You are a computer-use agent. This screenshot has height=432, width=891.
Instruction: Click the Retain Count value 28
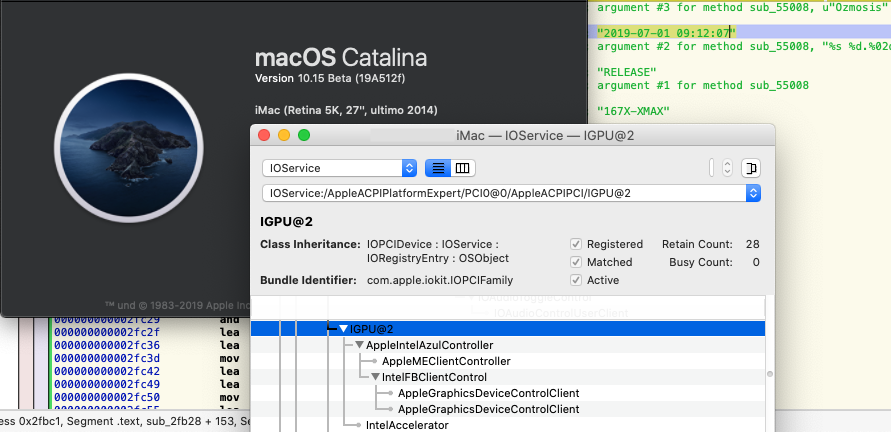pos(752,244)
